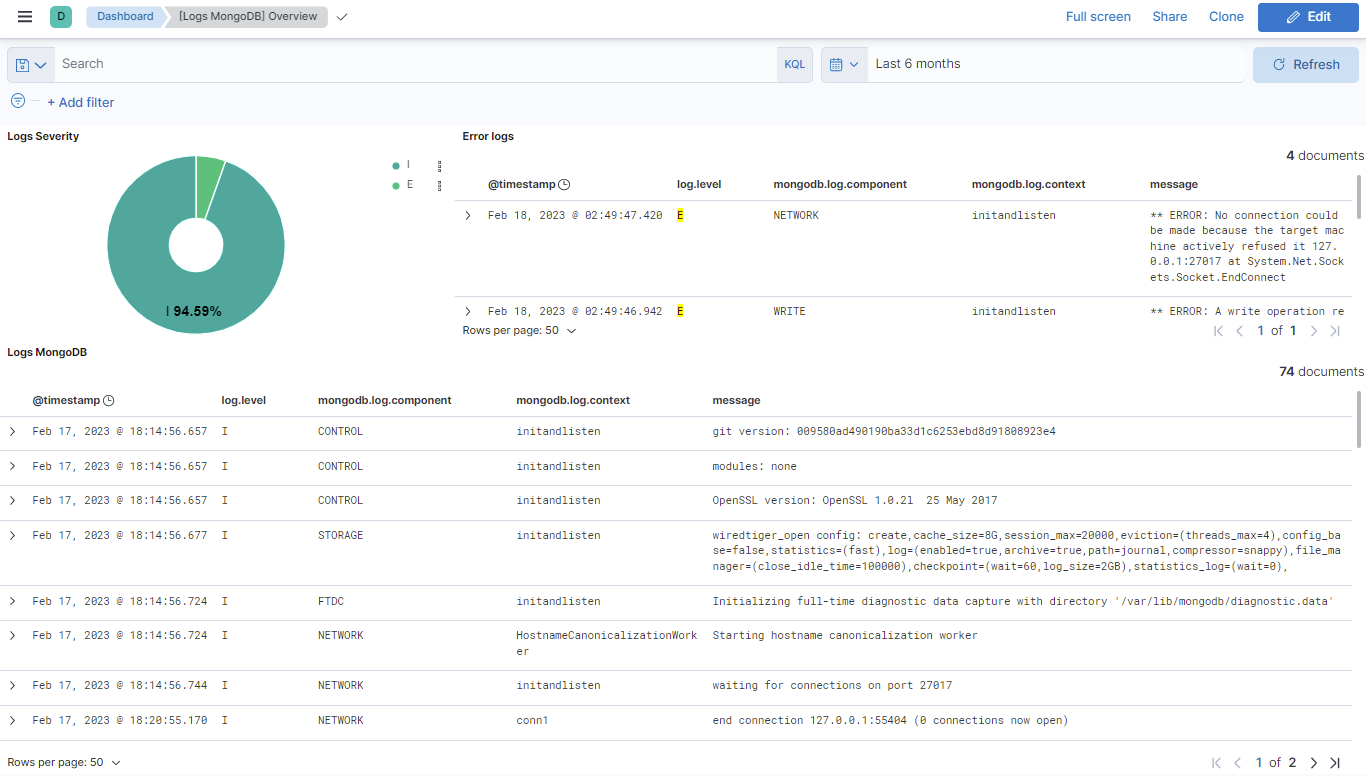The height and width of the screenshot is (776, 1366).
Task: Click the filter funnel icon above the dashboard
Action: 17,101
